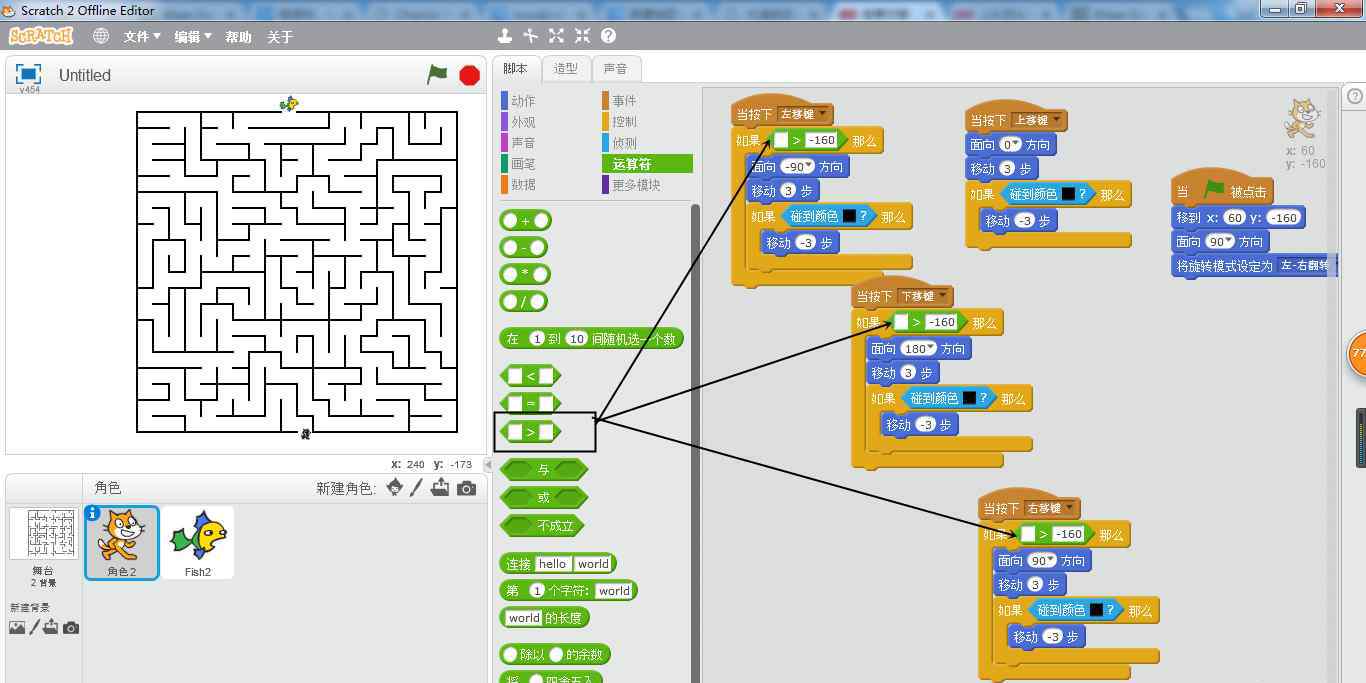Click the 不成立 operator block
The height and width of the screenshot is (683, 1366).
click(543, 526)
